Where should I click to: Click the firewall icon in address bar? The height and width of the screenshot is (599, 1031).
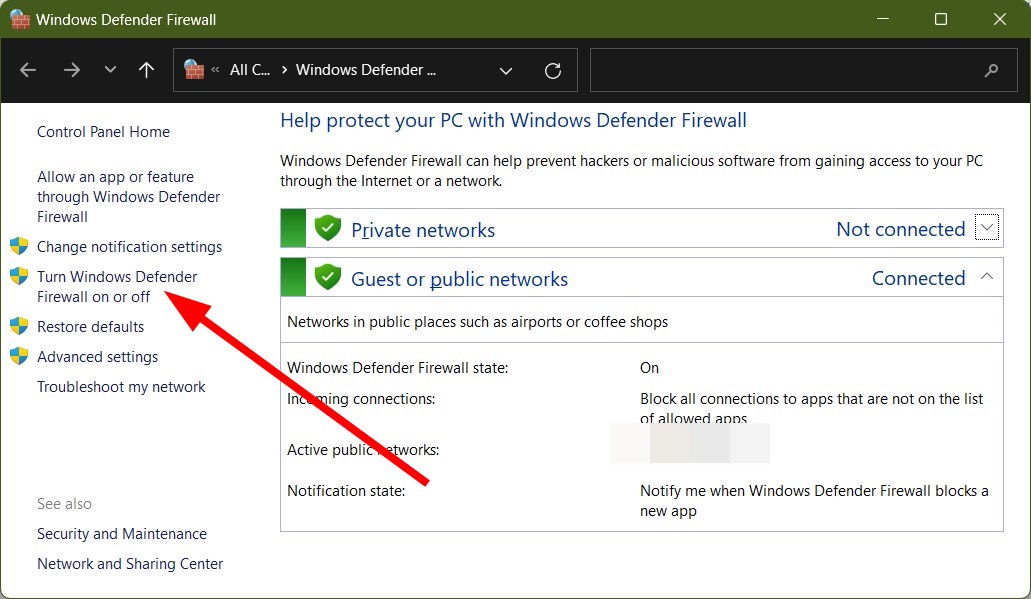coord(194,70)
